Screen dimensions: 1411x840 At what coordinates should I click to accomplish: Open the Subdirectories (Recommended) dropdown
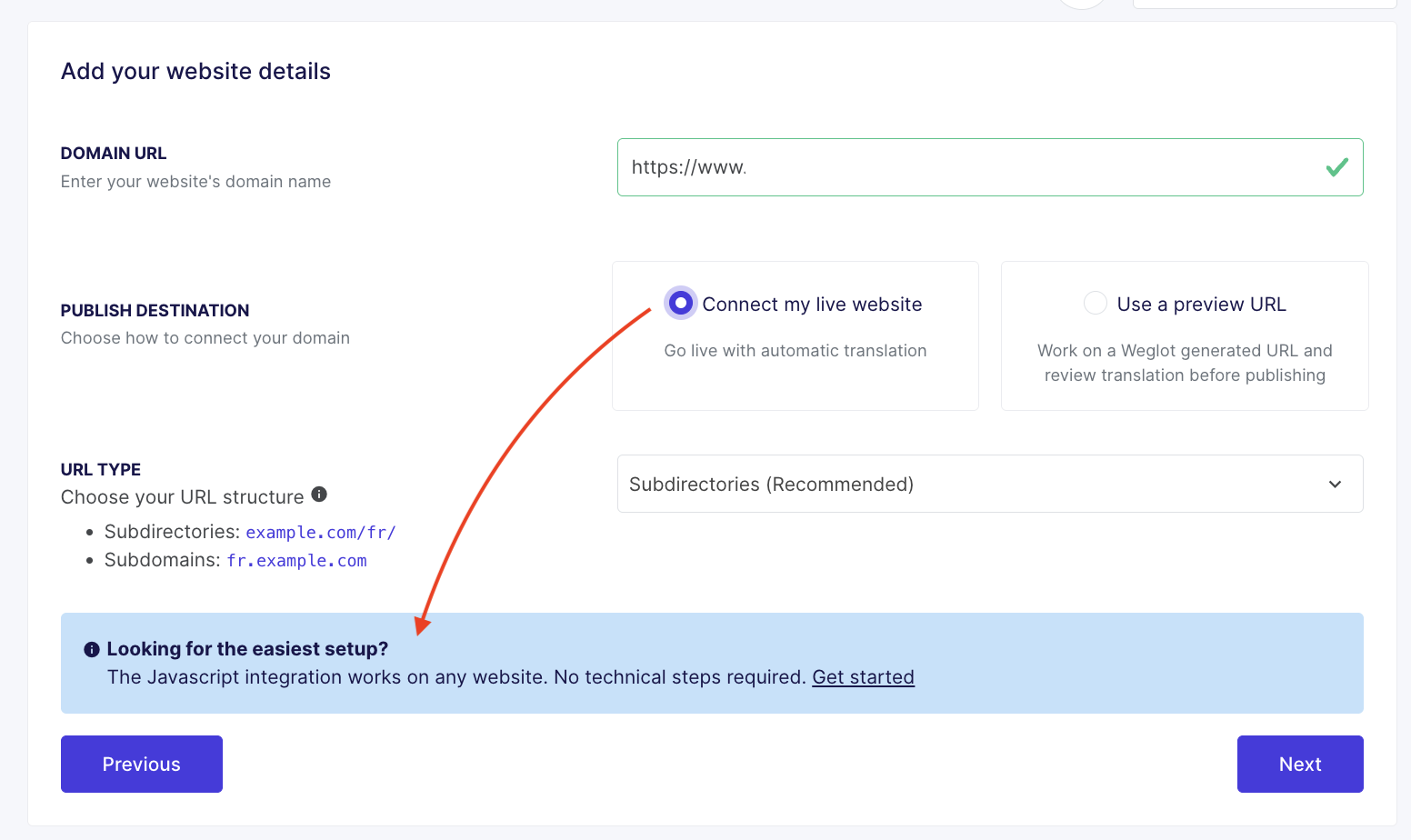click(x=990, y=484)
